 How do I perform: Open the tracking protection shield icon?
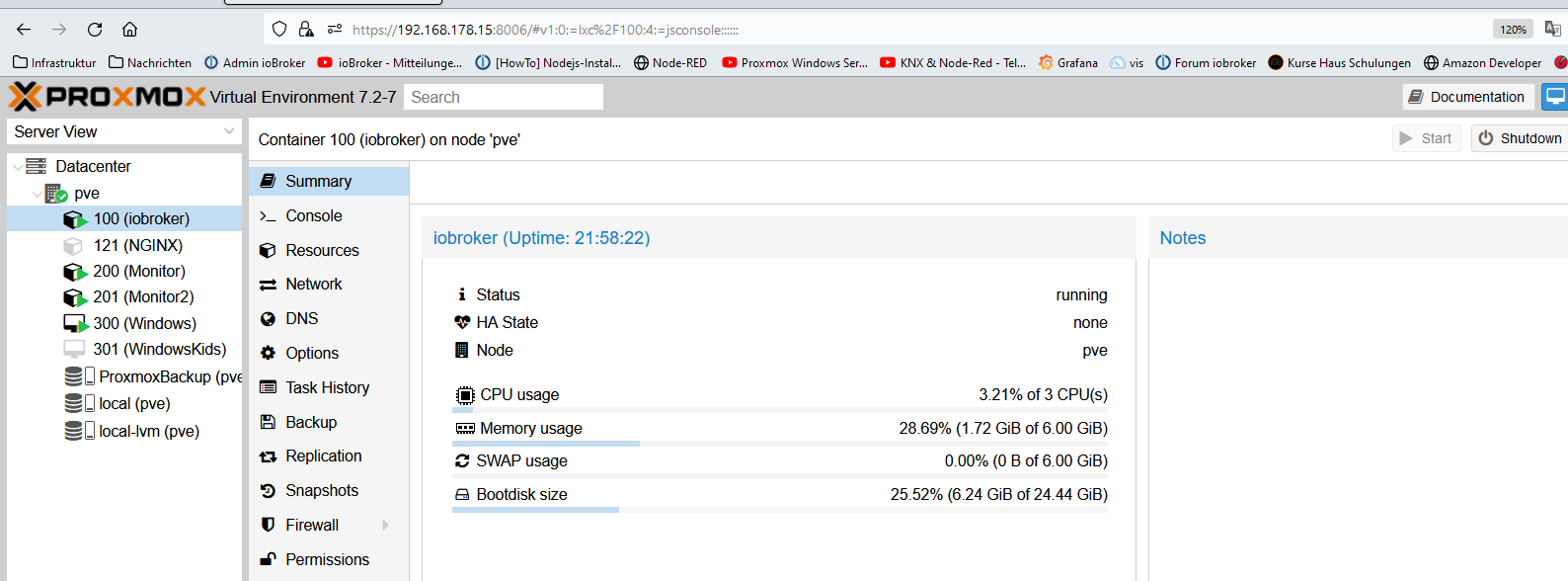tap(279, 30)
